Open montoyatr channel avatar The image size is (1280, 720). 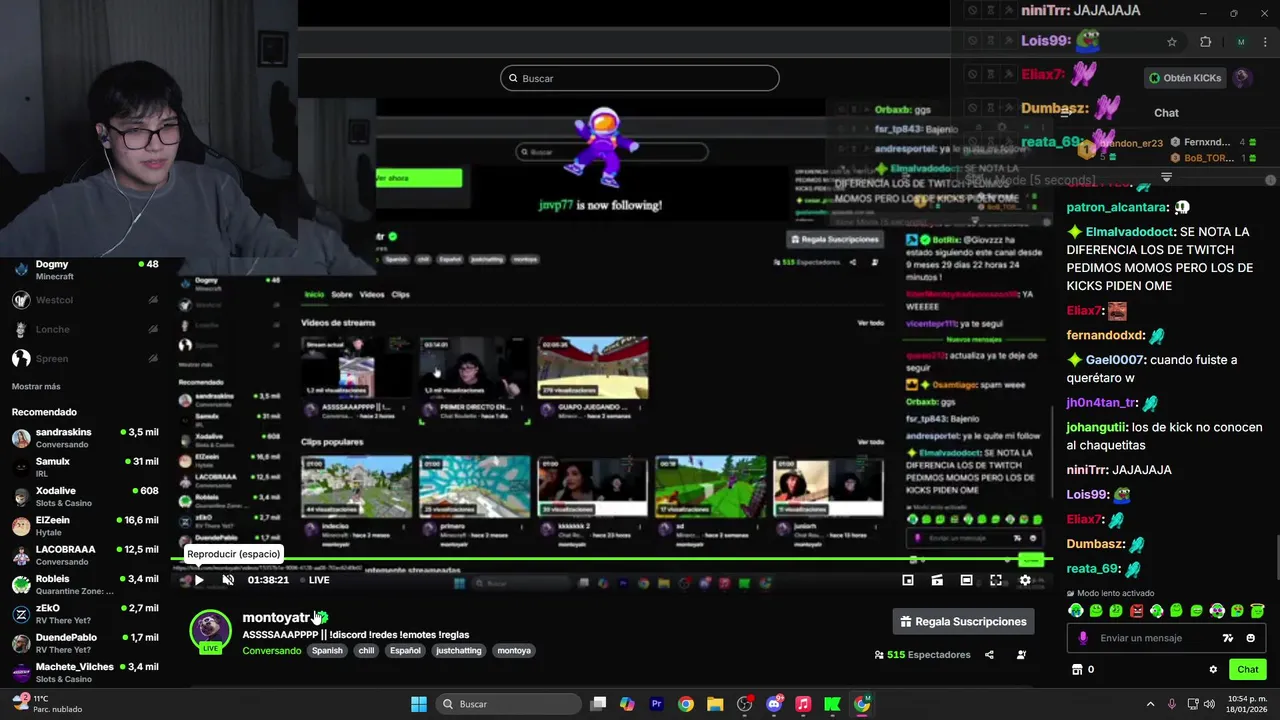[x=210, y=630]
